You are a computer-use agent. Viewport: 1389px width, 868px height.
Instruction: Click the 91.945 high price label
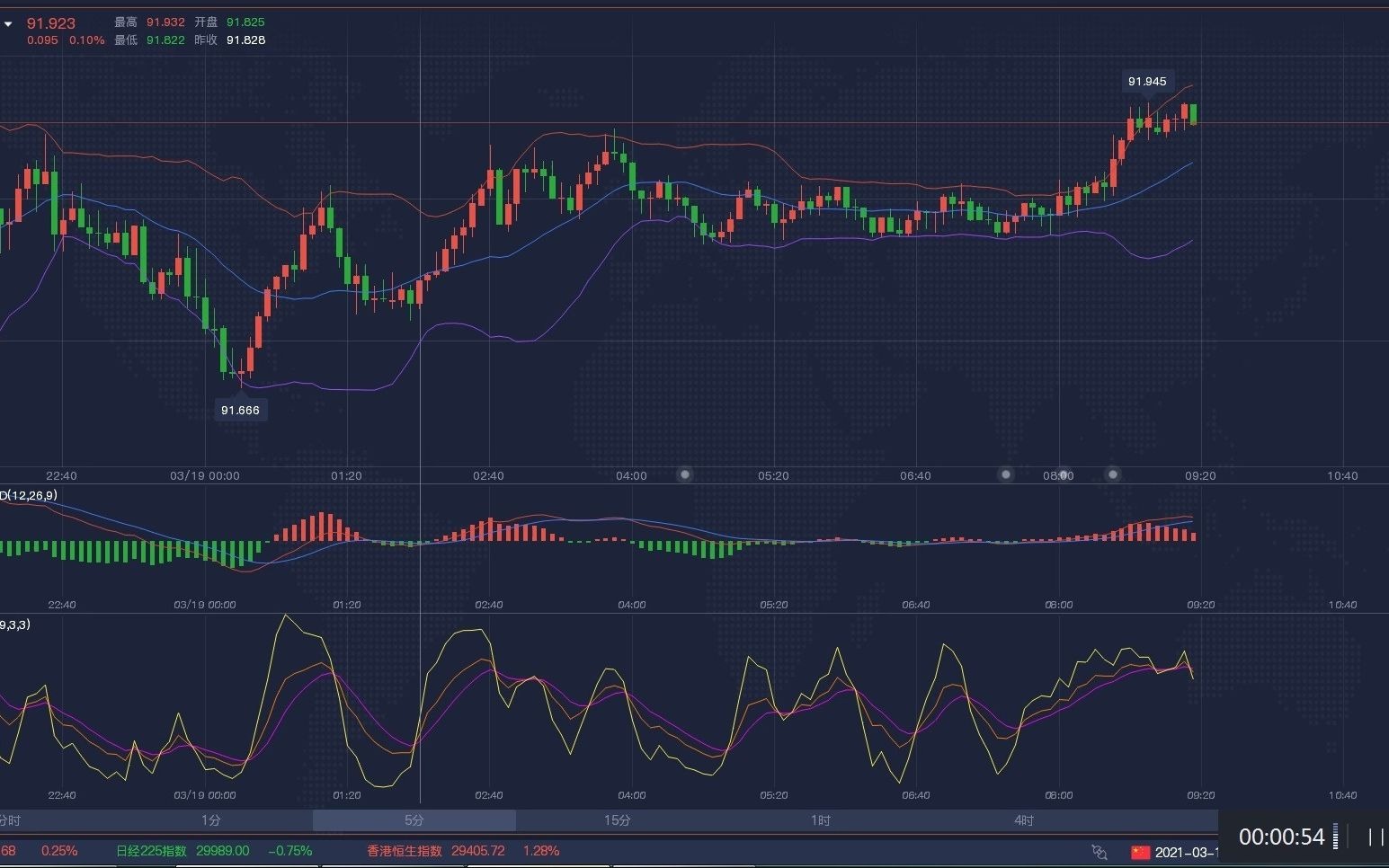(x=1147, y=82)
